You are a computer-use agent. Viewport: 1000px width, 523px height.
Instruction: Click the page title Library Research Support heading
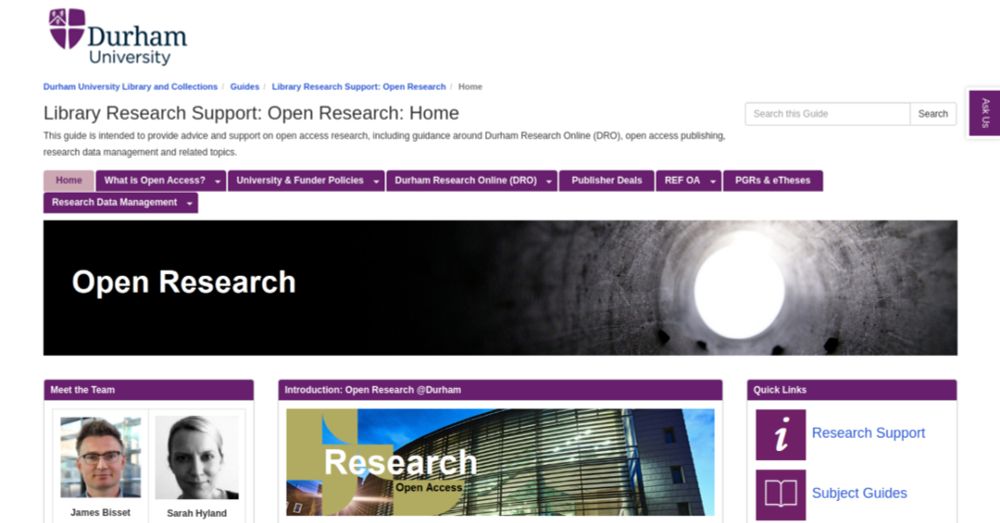[251, 113]
